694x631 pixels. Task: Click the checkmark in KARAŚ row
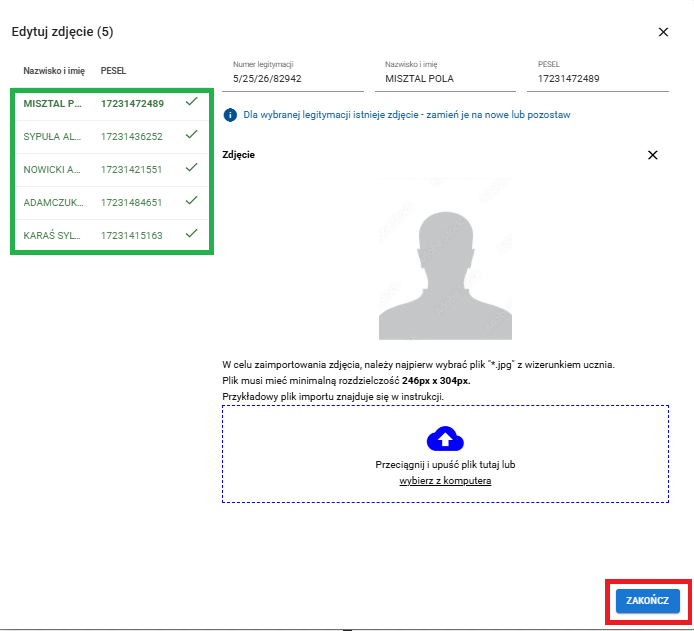pyautogui.click(x=191, y=234)
